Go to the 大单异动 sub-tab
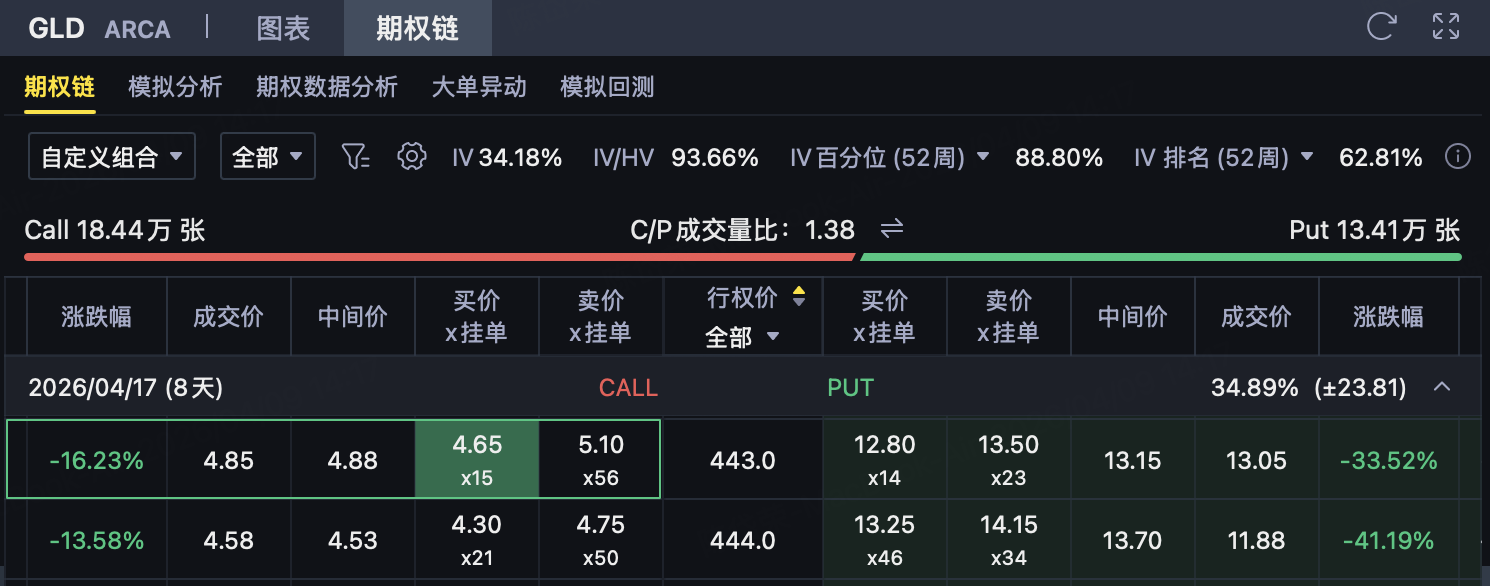This screenshot has height=586, width=1490. coord(479,87)
